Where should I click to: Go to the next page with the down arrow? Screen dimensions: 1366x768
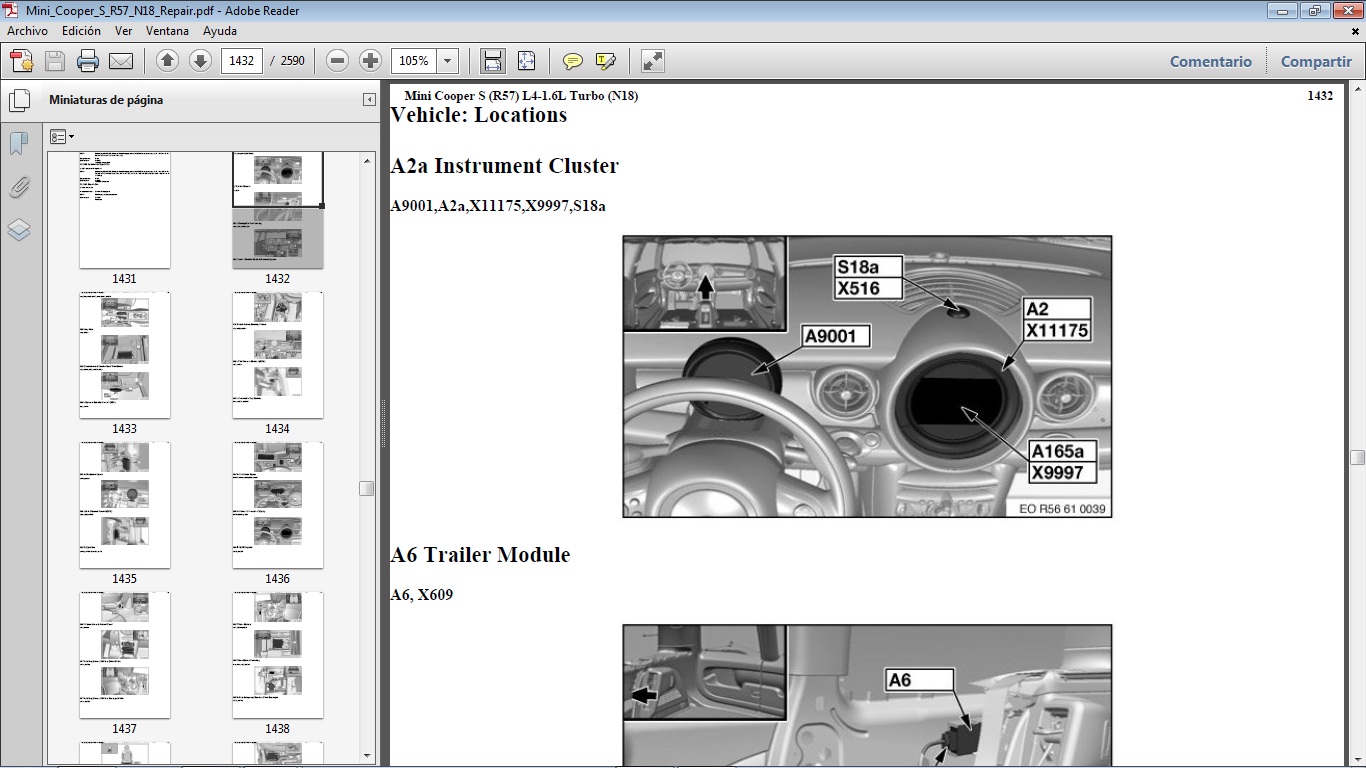click(x=200, y=61)
